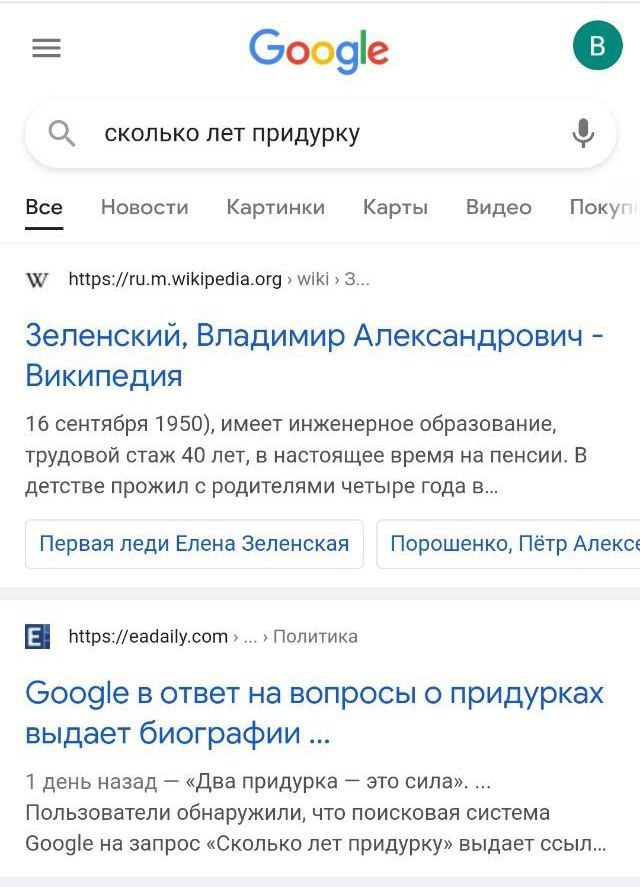
Task: Switch to the Новости tab
Action: pyautogui.click(x=144, y=207)
